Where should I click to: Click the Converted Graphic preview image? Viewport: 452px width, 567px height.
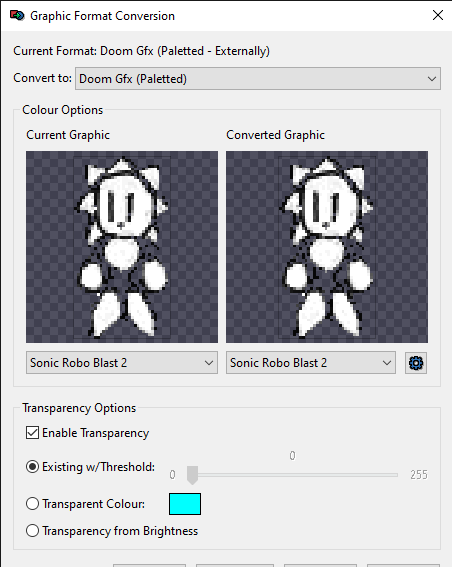pyautogui.click(x=327, y=247)
